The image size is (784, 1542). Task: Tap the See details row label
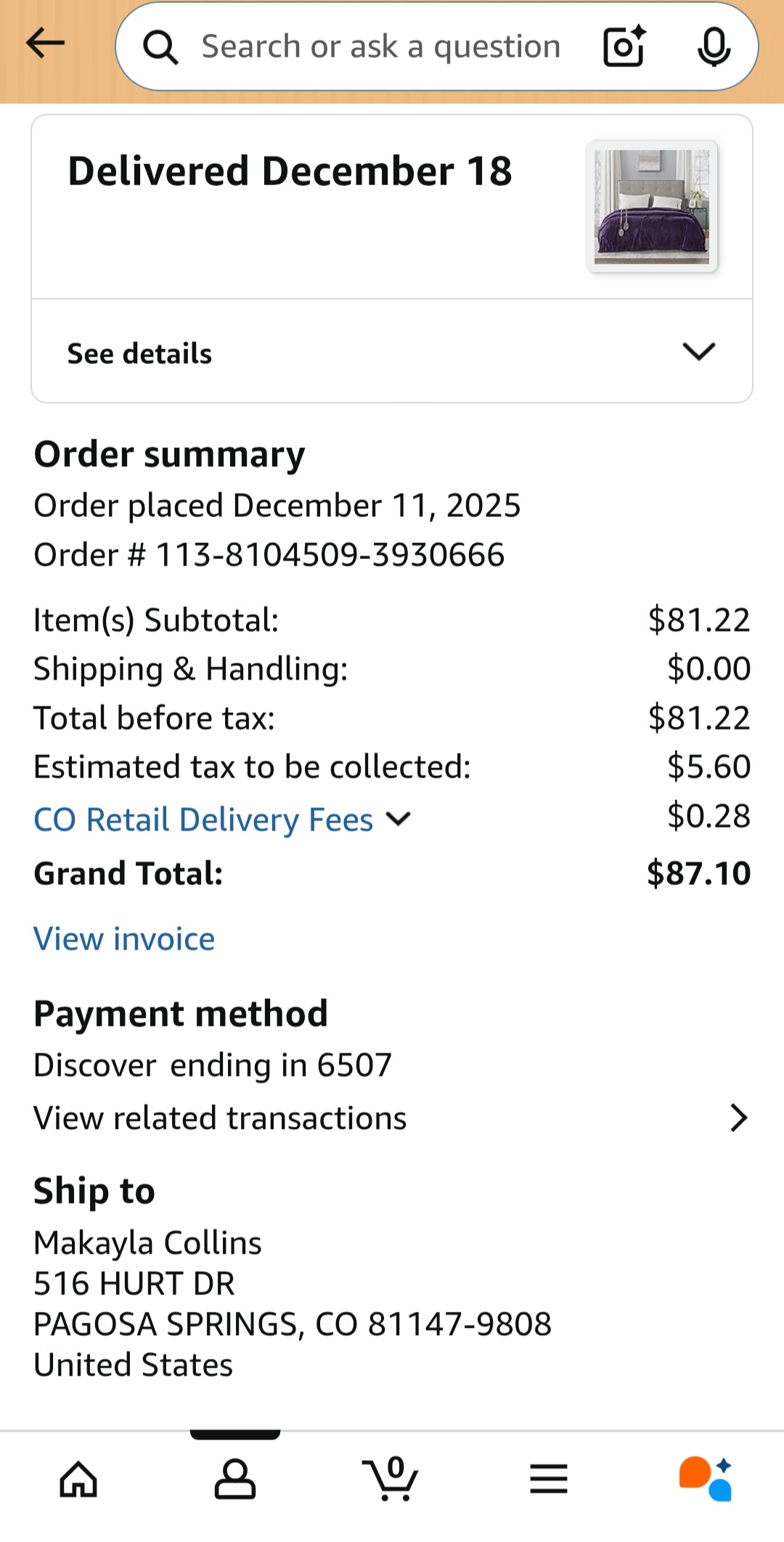point(139,354)
